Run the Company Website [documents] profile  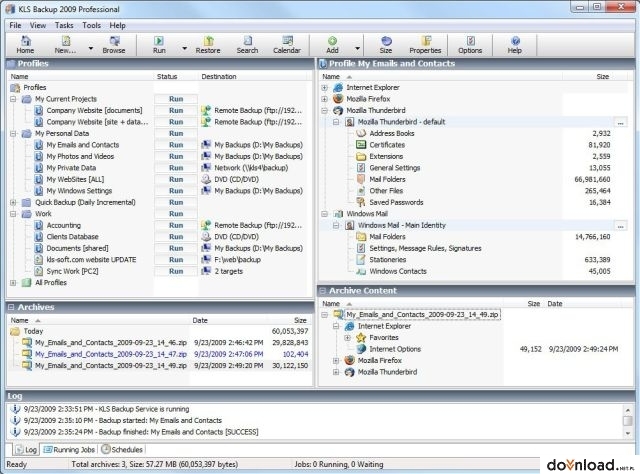(176, 110)
